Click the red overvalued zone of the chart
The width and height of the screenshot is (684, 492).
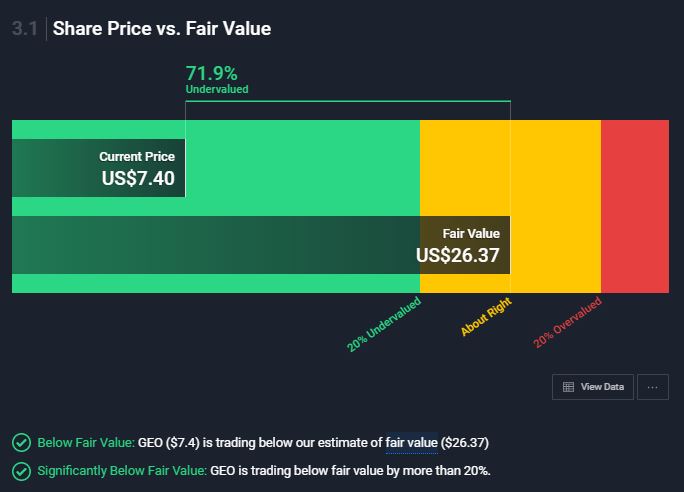click(x=634, y=206)
